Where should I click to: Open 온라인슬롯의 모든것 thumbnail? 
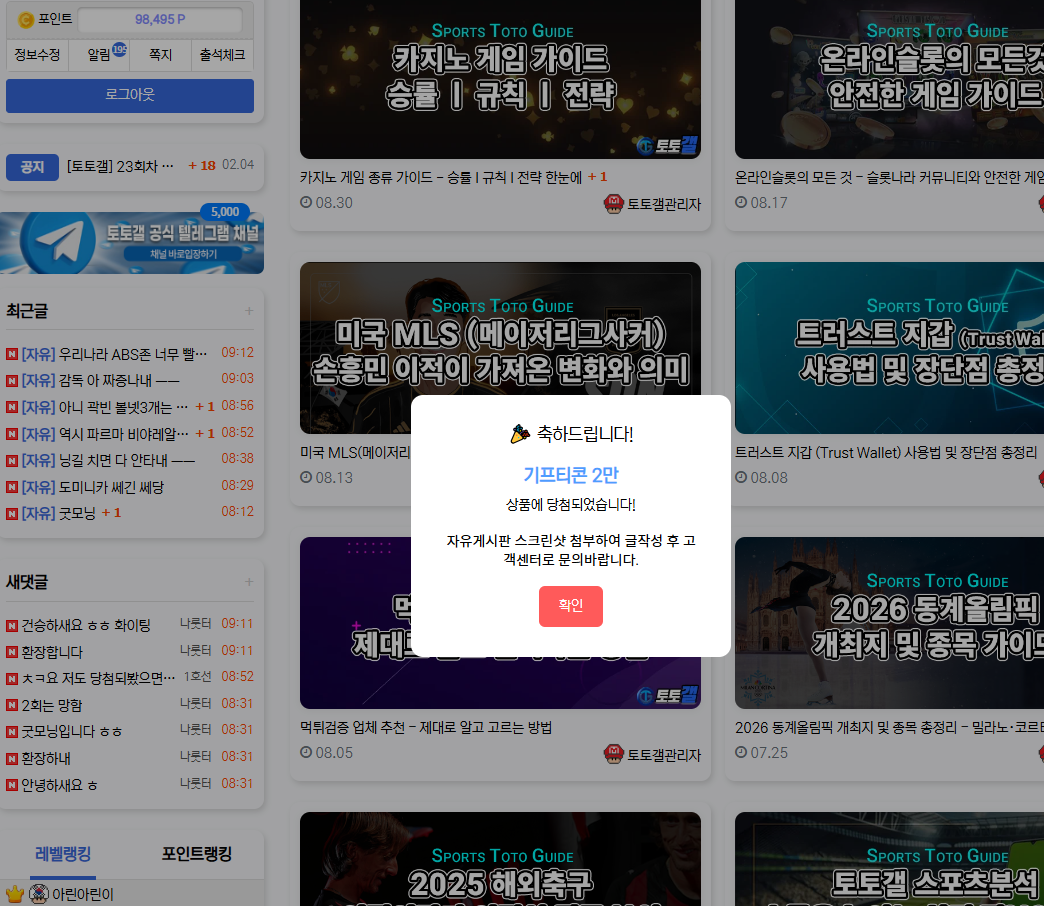[x=889, y=79]
